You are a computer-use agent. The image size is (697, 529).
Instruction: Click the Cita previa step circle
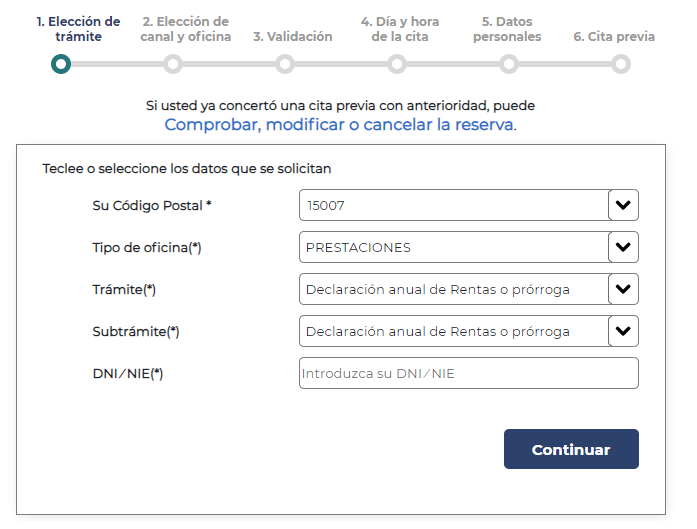coord(621,64)
